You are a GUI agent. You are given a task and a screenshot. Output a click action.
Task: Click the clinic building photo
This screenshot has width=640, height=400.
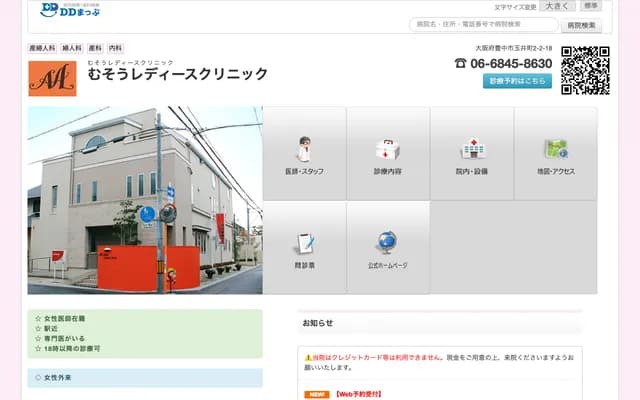tap(145, 200)
